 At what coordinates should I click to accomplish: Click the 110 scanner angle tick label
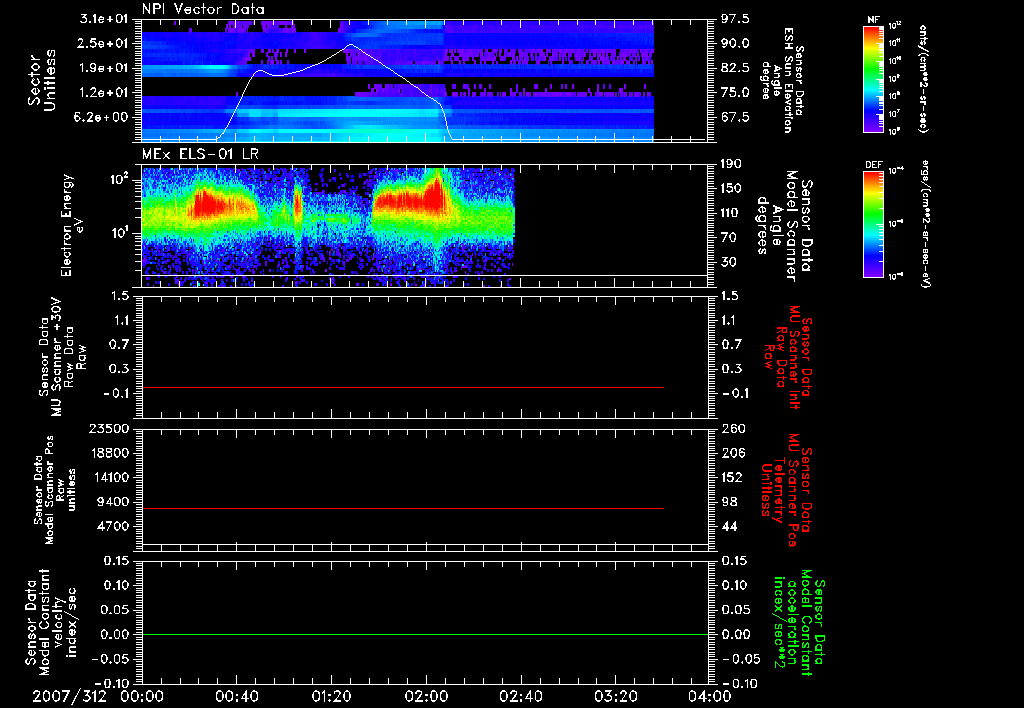pyautogui.click(x=731, y=213)
